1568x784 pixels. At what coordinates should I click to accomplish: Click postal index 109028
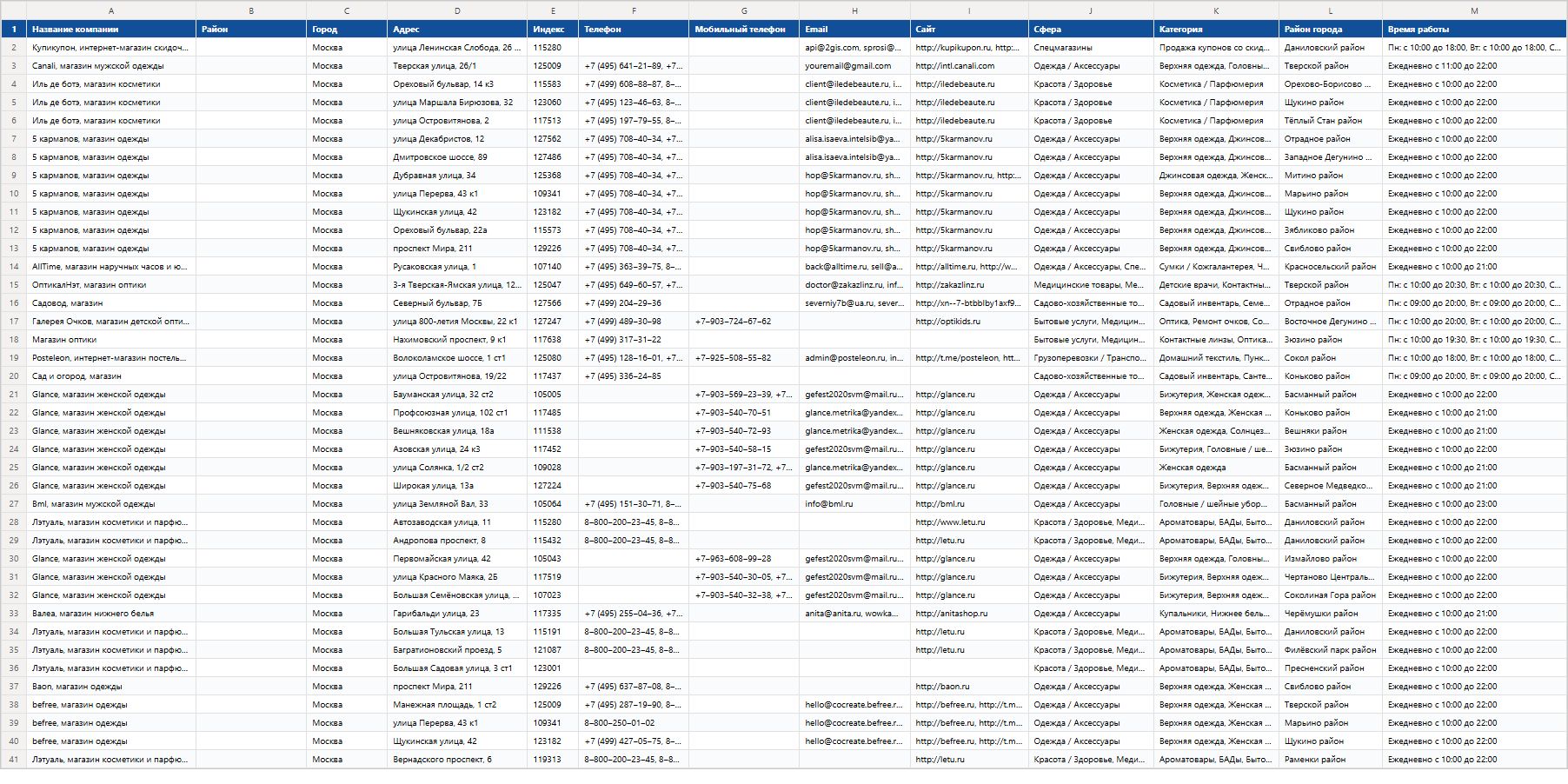[553, 468]
